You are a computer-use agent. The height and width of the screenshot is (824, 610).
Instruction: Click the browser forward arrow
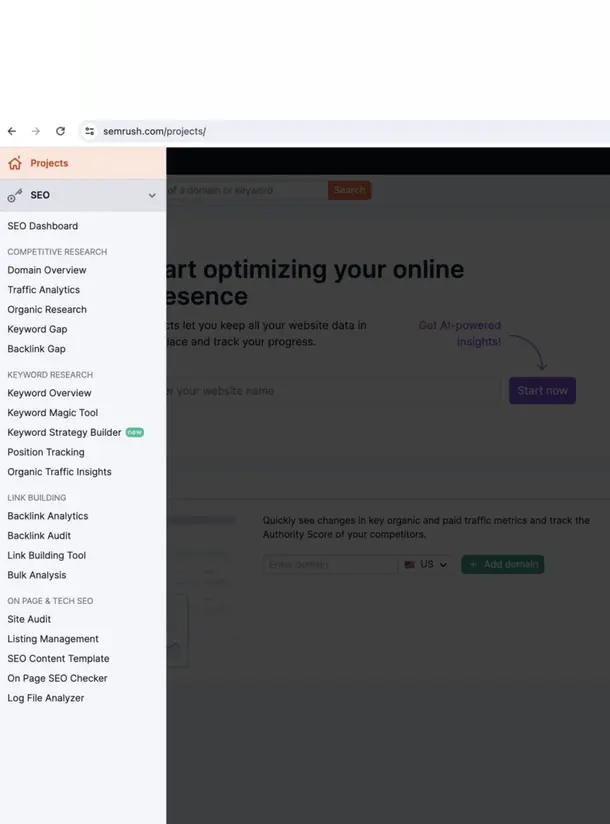[36, 131]
